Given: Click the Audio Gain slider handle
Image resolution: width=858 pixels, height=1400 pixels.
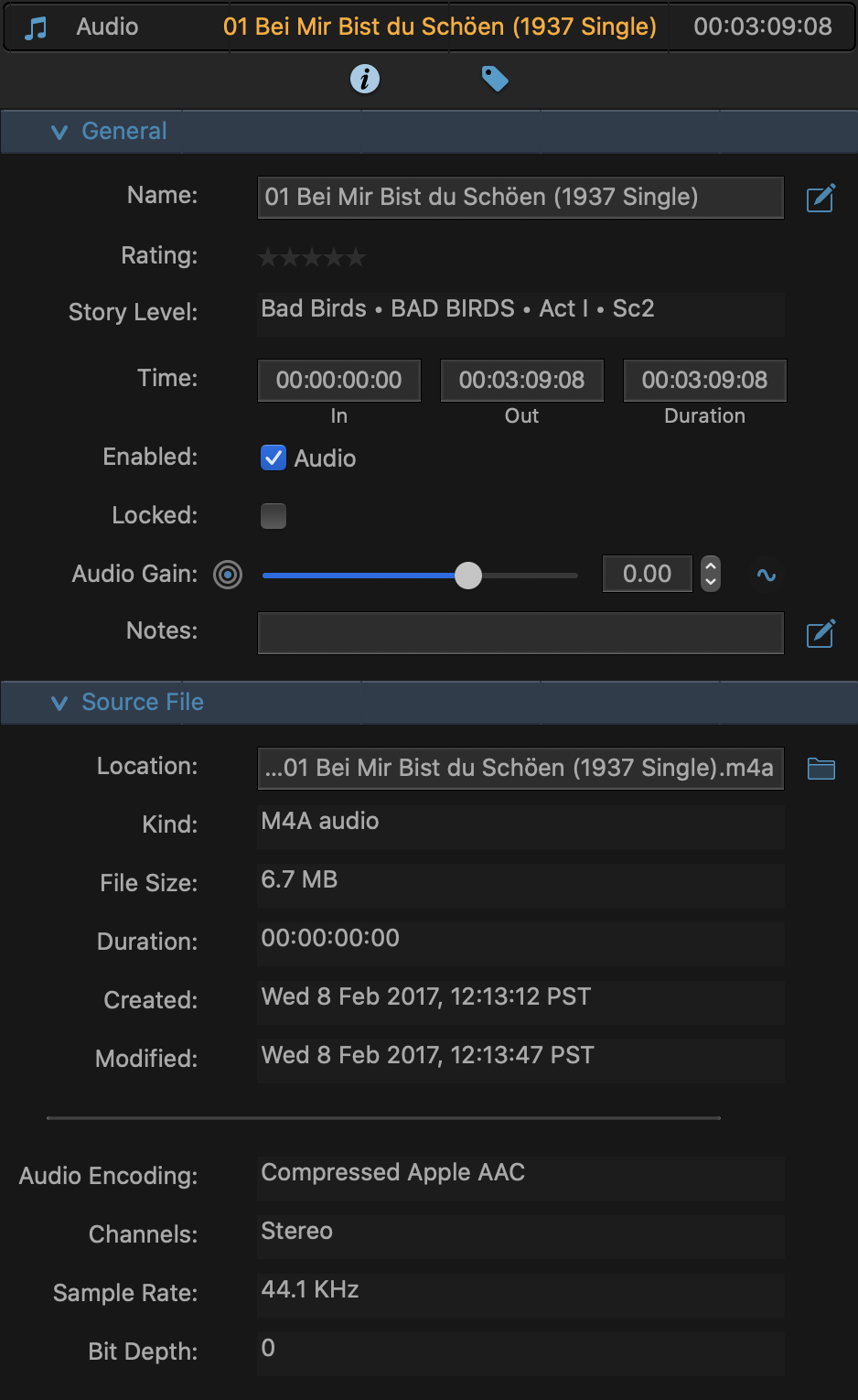Looking at the screenshot, I should pos(468,576).
